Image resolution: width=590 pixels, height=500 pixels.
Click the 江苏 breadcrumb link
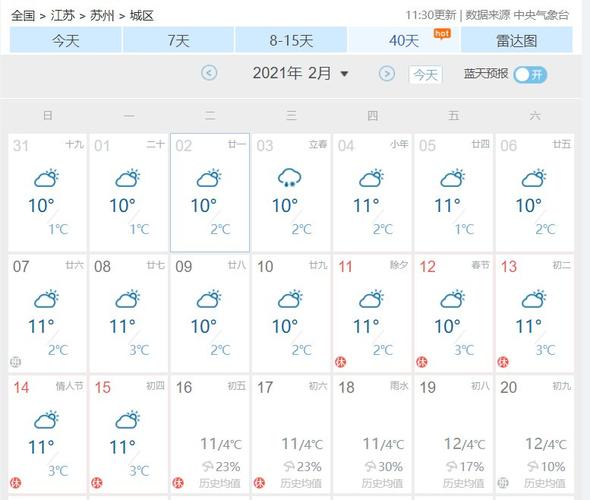[x=63, y=16]
